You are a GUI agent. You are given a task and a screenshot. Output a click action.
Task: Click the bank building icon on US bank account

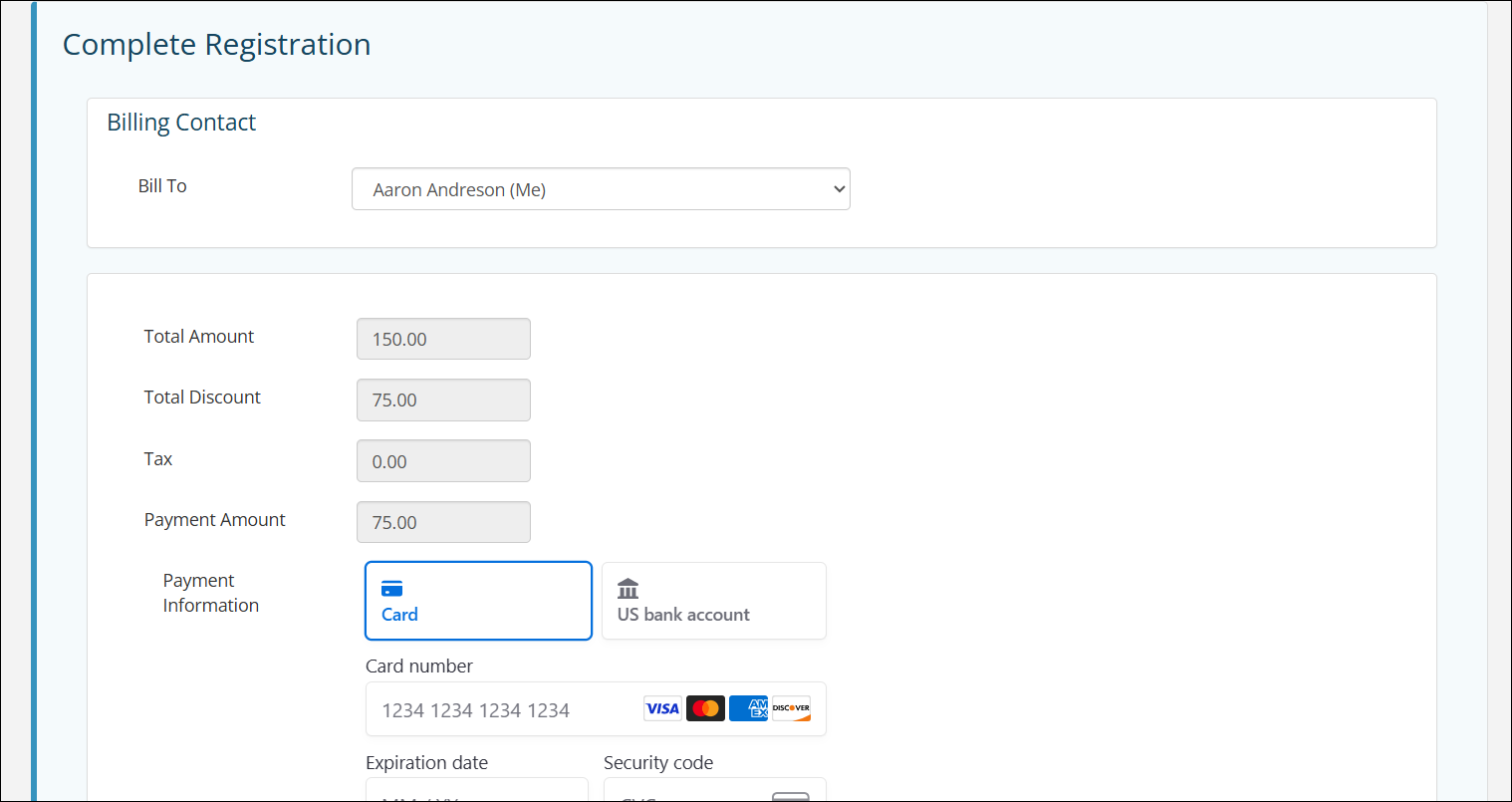click(x=629, y=589)
